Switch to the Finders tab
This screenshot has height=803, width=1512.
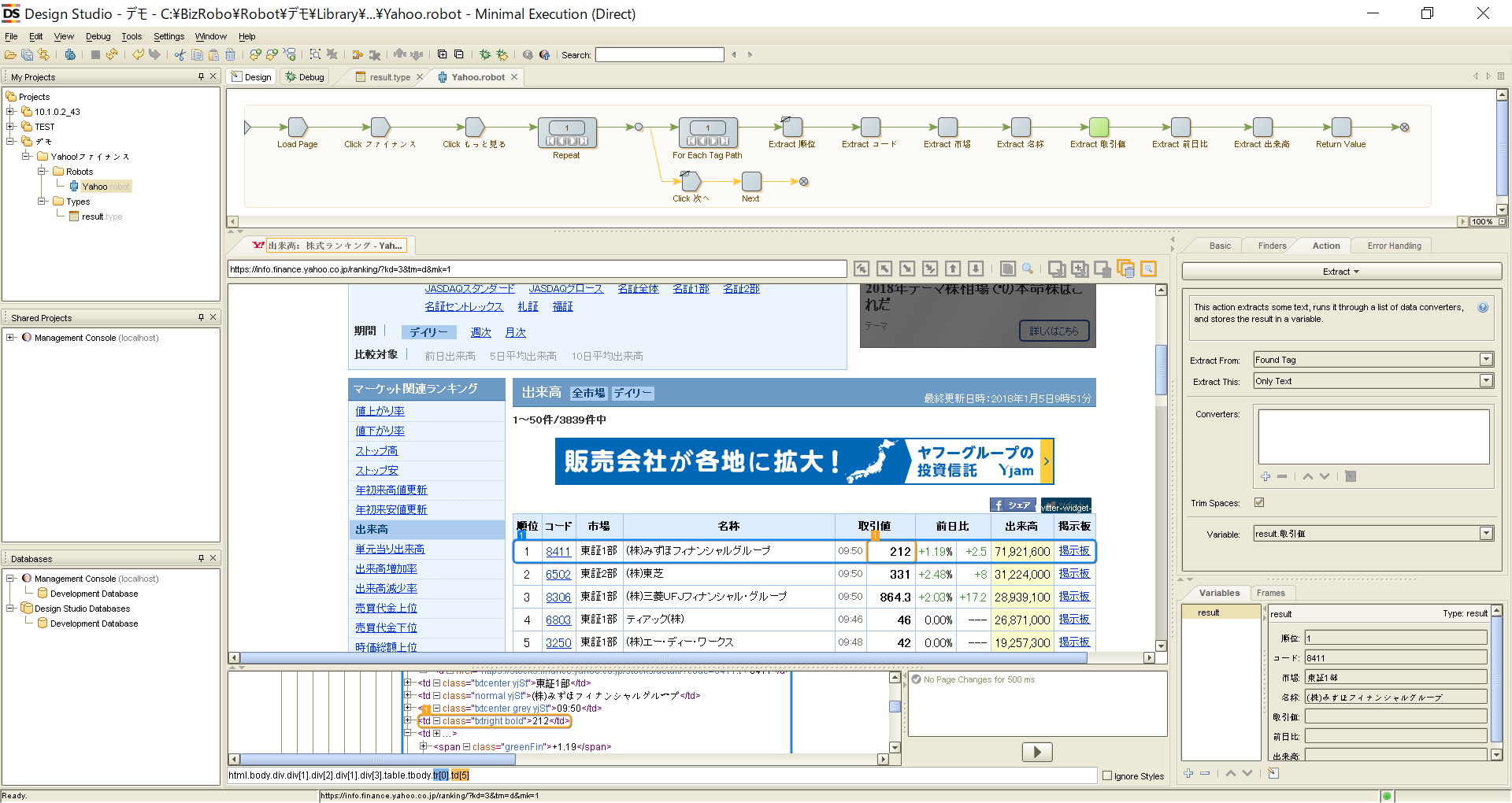(x=1271, y=246)
